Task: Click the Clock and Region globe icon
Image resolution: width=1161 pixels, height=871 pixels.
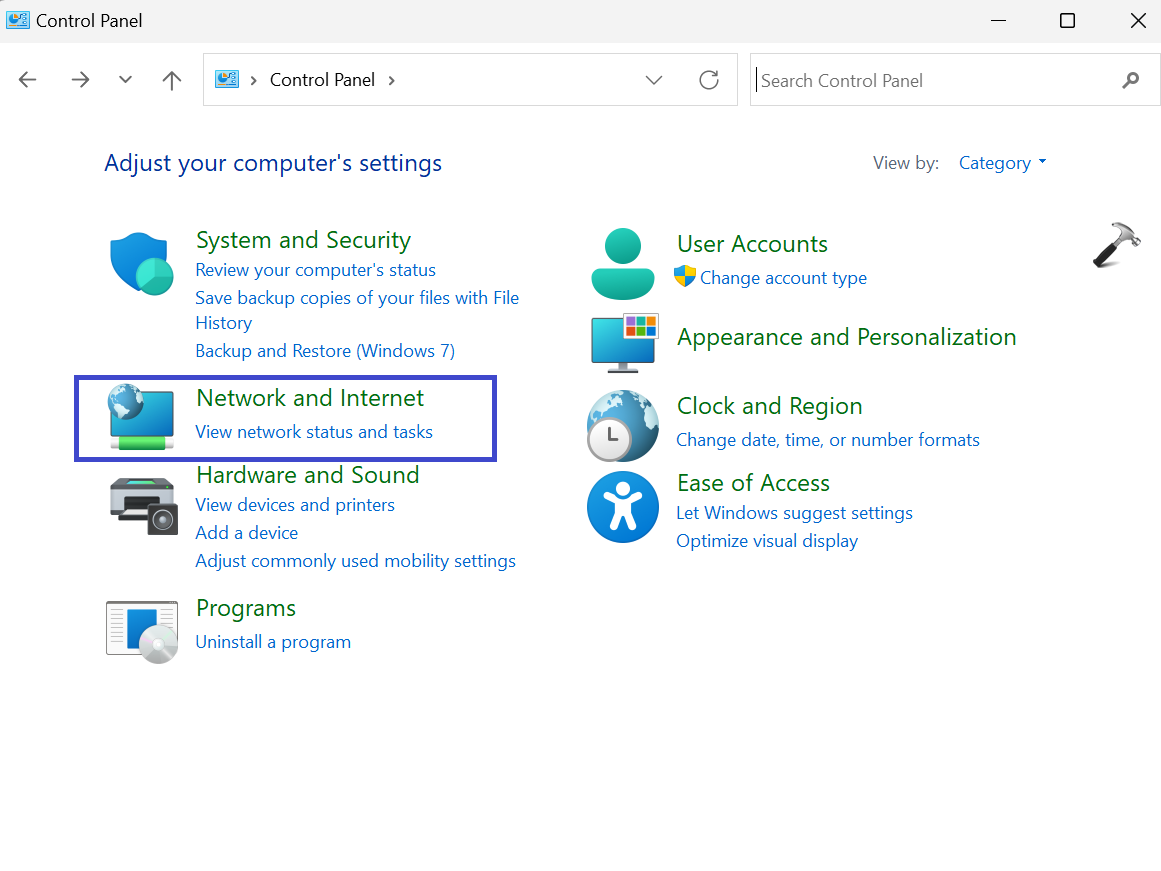Action: point(622,425)
